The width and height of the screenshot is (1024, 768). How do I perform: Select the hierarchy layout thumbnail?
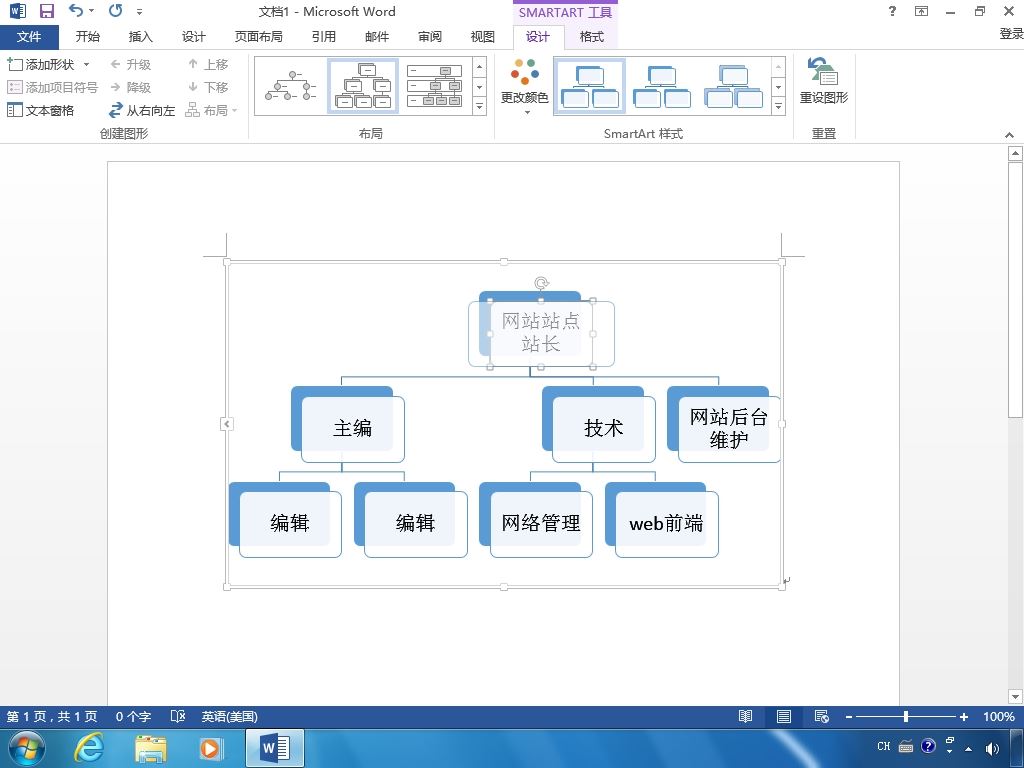(363, 87)
